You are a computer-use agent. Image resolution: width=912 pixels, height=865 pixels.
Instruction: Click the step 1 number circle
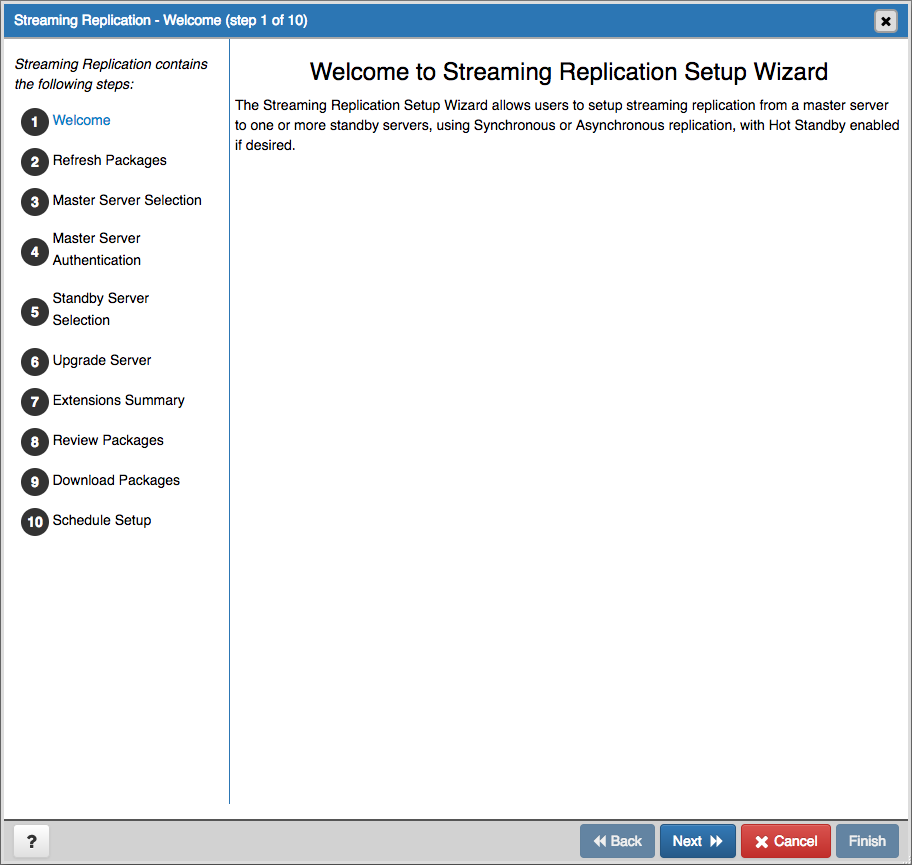point(35,122)
